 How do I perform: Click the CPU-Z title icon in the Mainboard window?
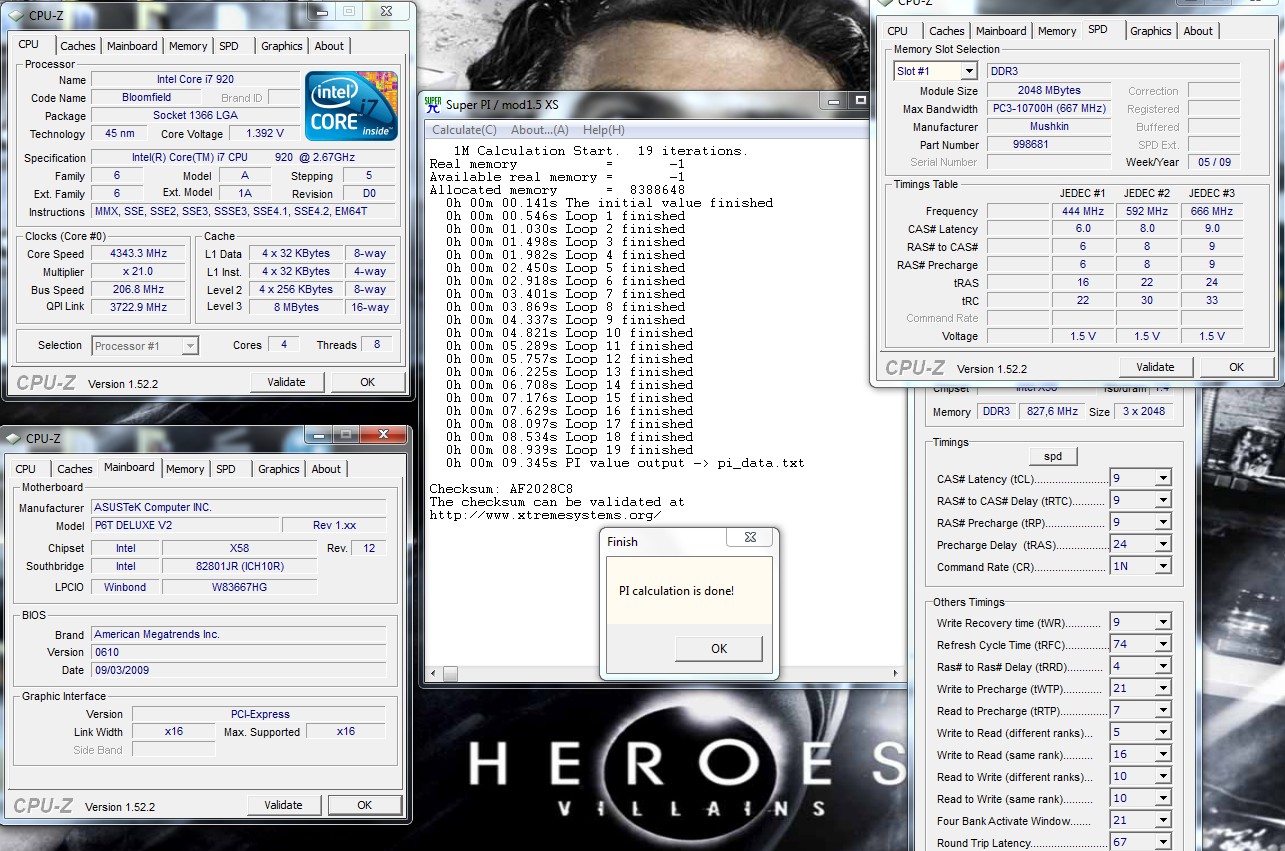pos(13,438)
